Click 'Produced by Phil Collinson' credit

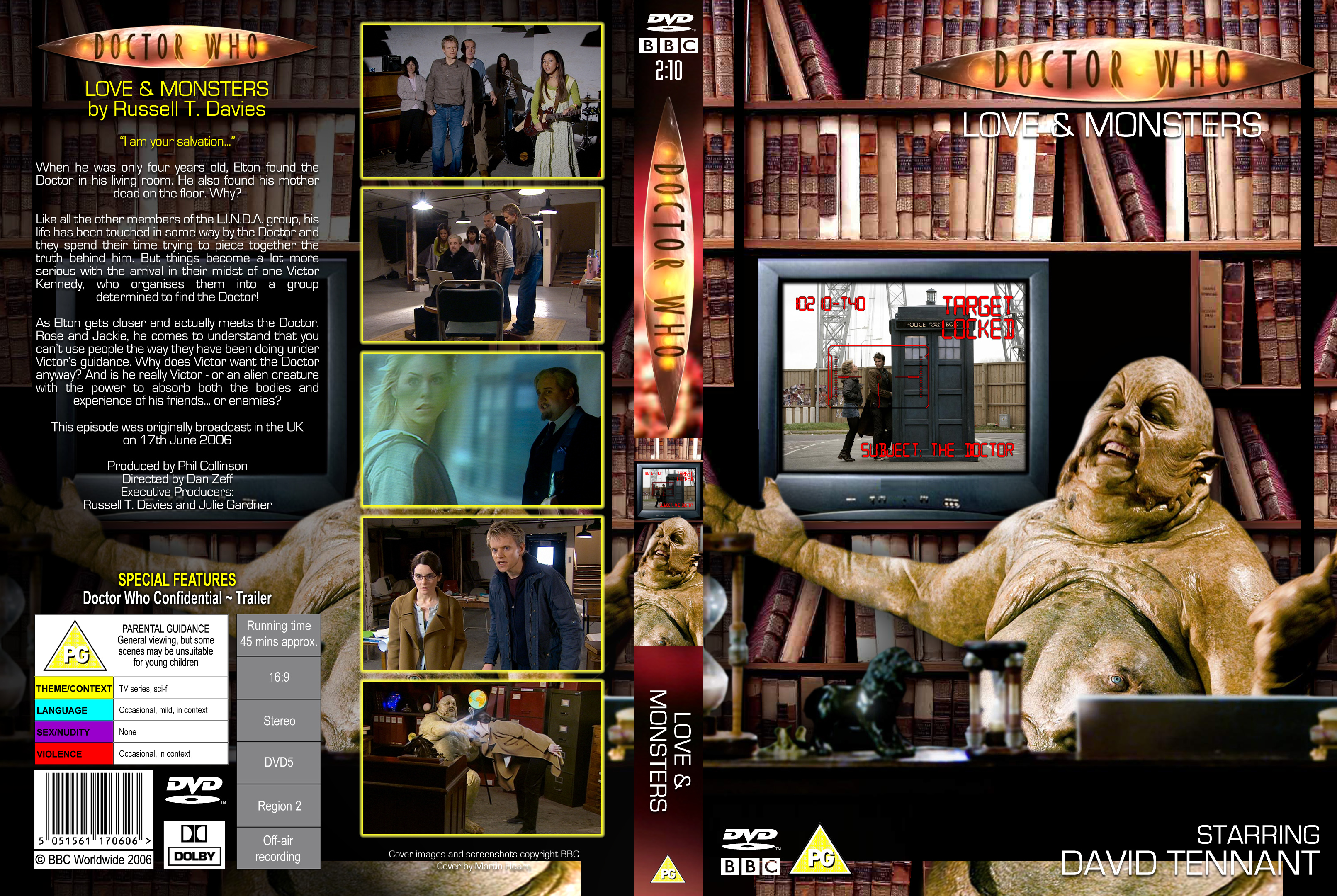177,466
